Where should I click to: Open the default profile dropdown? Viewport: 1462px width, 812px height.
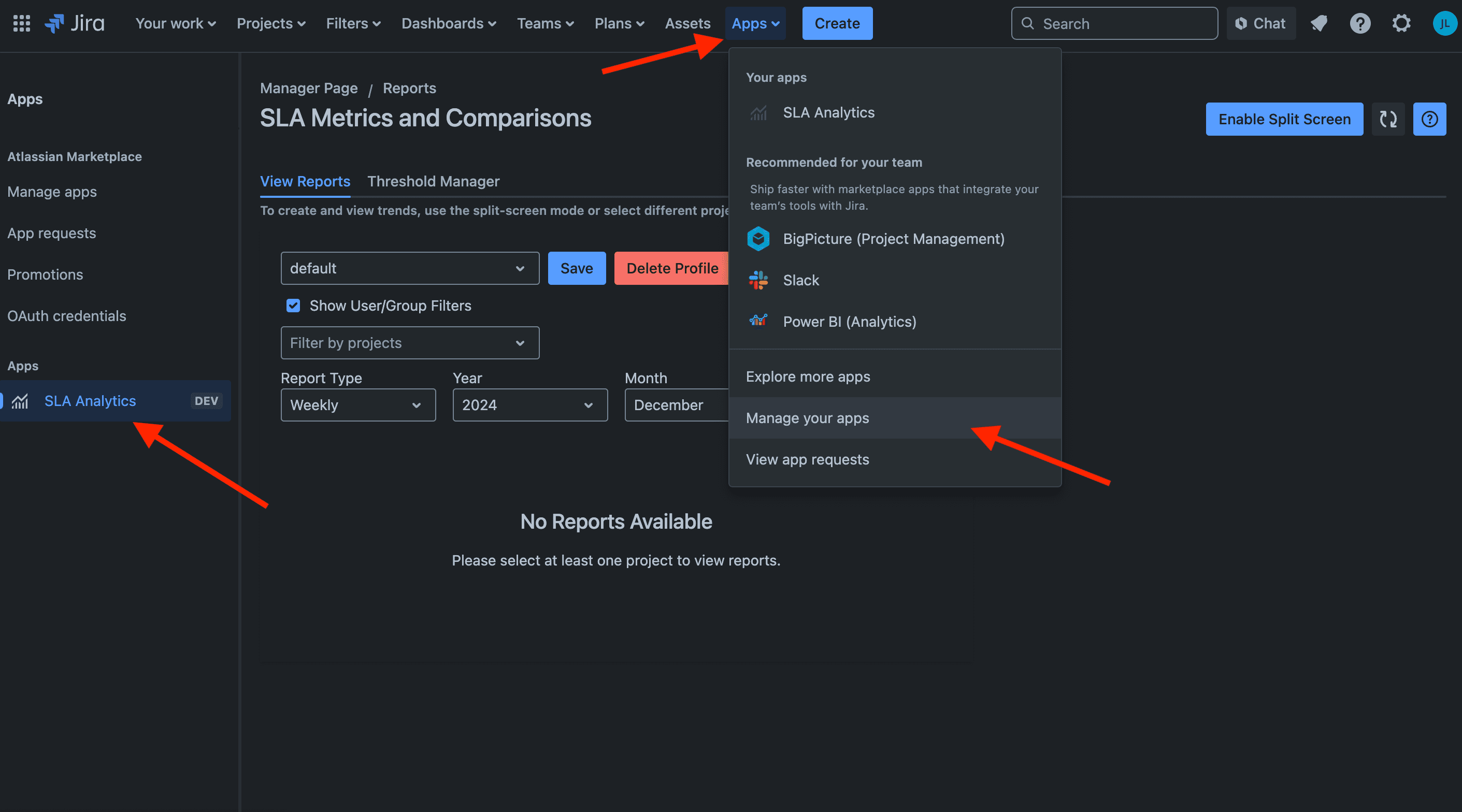tap(410, 268)
